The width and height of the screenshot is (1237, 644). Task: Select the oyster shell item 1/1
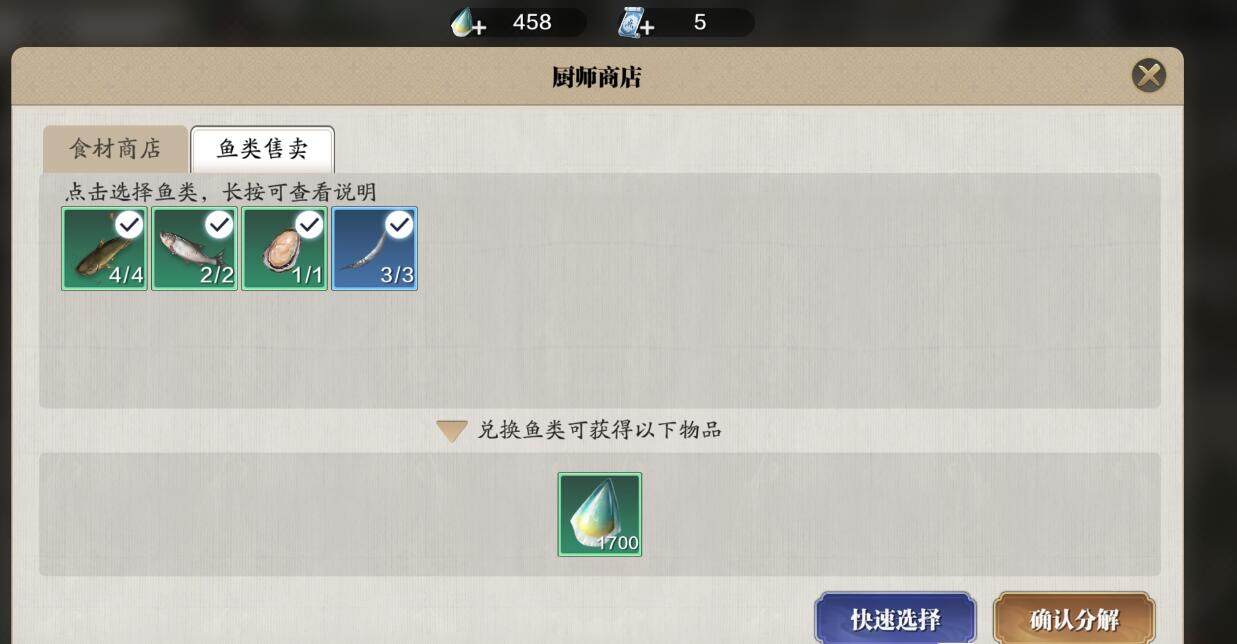pos(284,248)
